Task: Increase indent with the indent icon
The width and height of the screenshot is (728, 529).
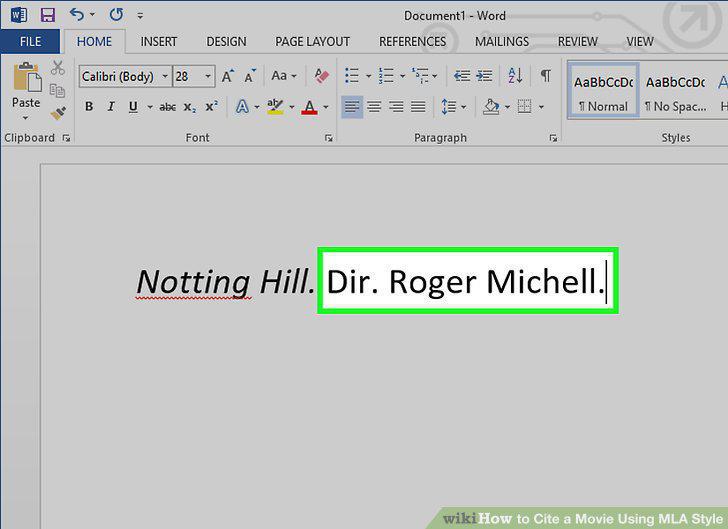Action: point(485,75)
